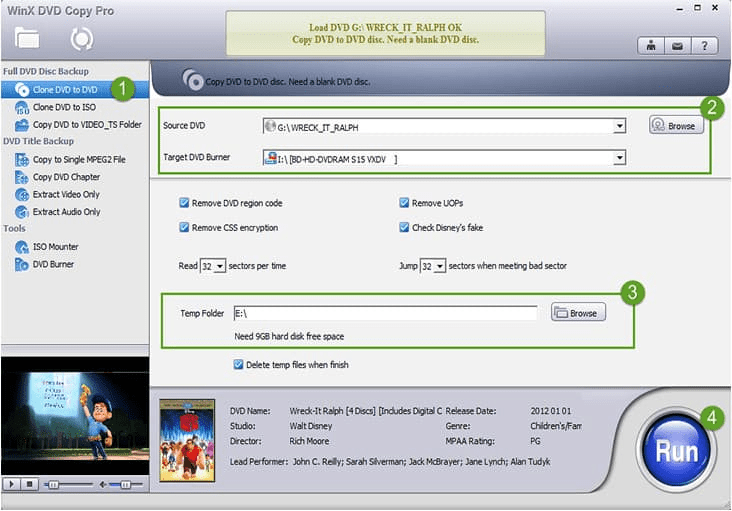Image resolution: width=732 pixels, height=511 pixels.
Task: Click the user registration icon
Action: pos(651,45)
